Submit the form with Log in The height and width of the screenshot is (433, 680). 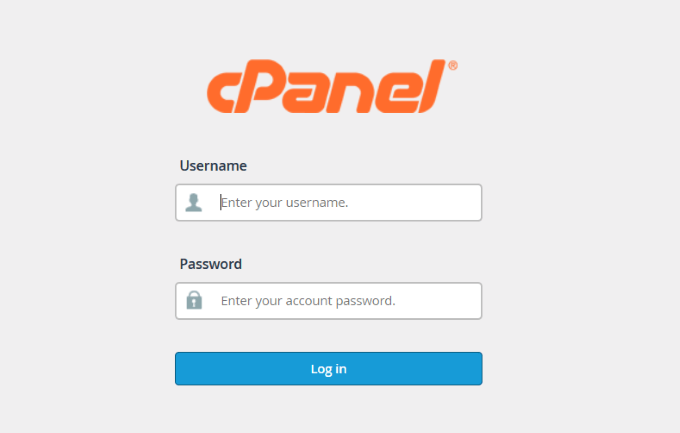[328, 369]
